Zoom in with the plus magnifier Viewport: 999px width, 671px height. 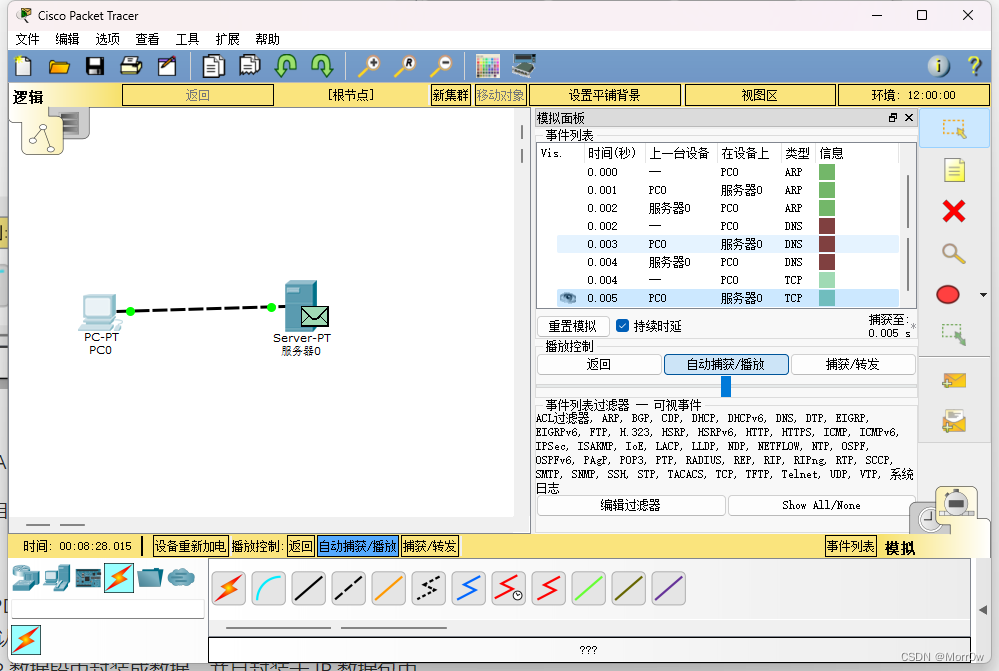[369, 66]
